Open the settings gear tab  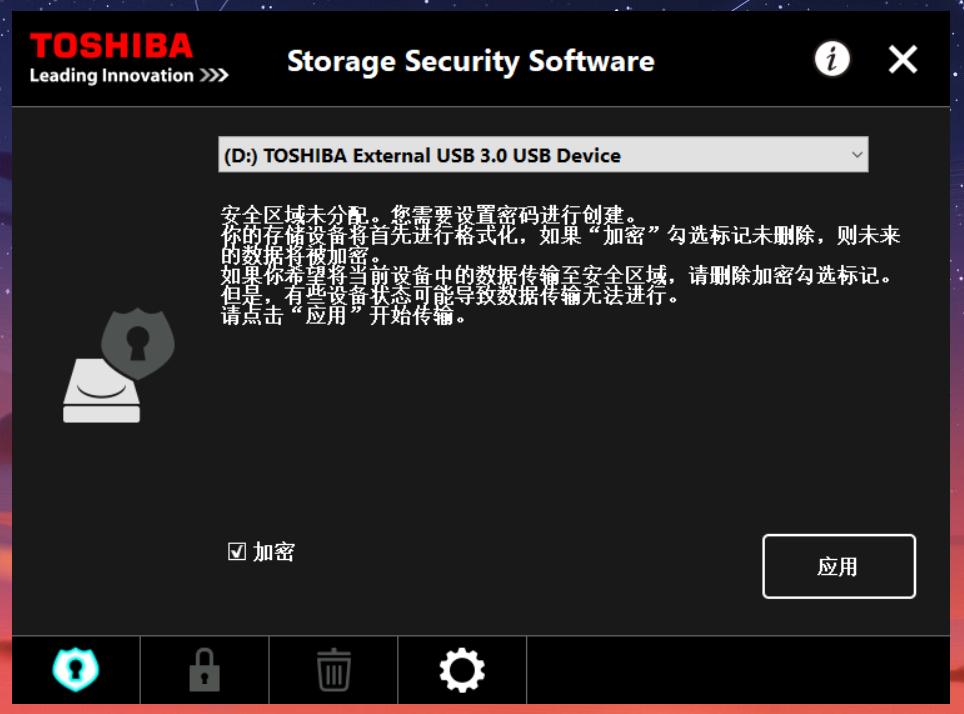[x=462, y=669]
